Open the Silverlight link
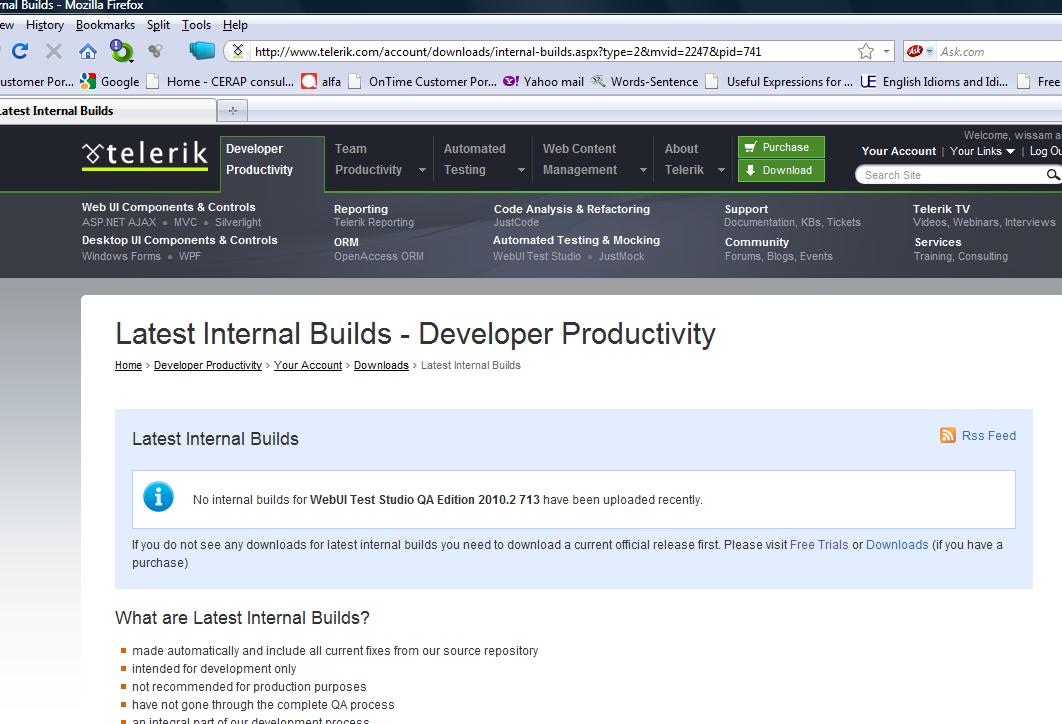Screen dimensions: 1062x724 coord(238,222)
